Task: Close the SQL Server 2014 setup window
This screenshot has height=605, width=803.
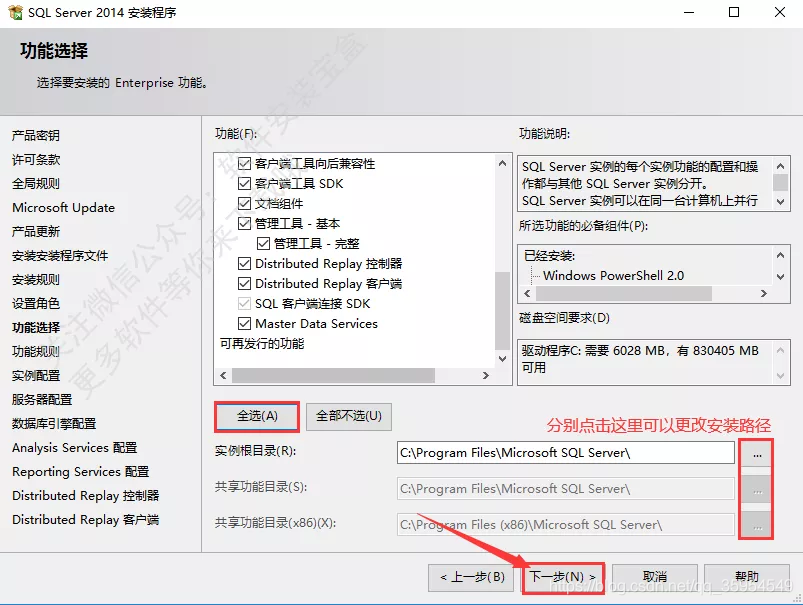Action: pos(779,12)
